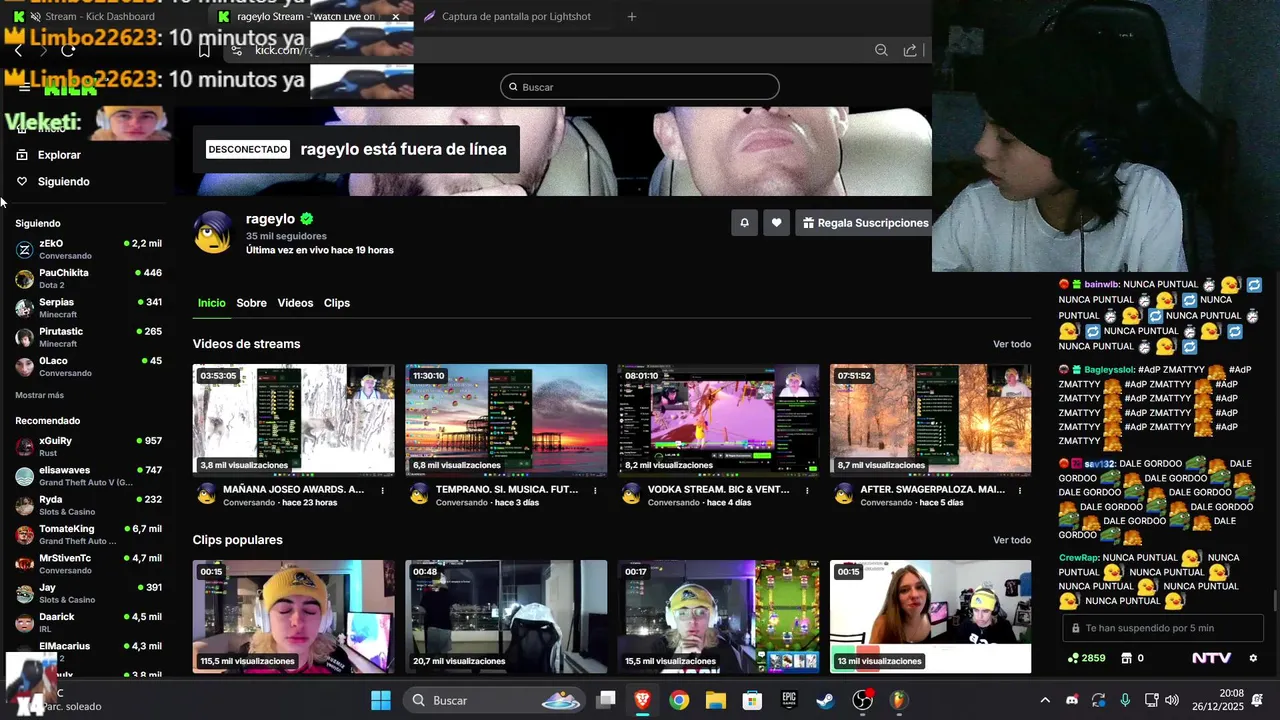Open options menu for VODKA STREAM video

point(807,491)
